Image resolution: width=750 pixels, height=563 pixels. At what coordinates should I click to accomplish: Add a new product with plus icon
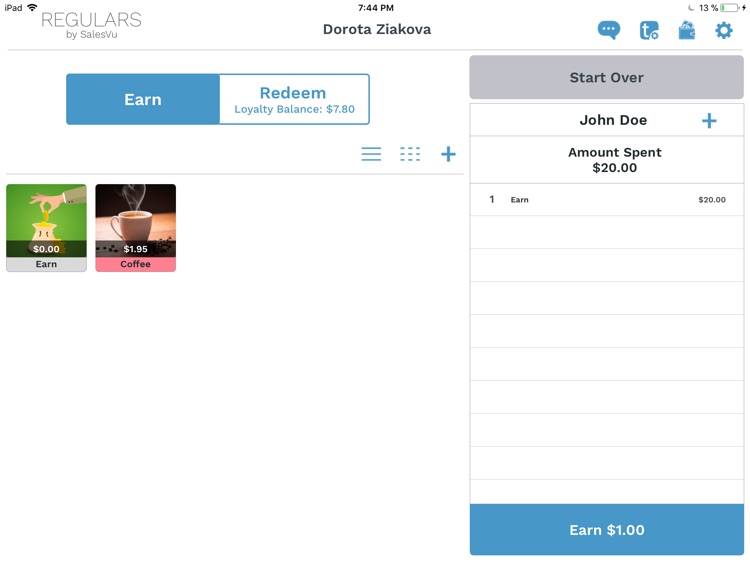[448, 154]
